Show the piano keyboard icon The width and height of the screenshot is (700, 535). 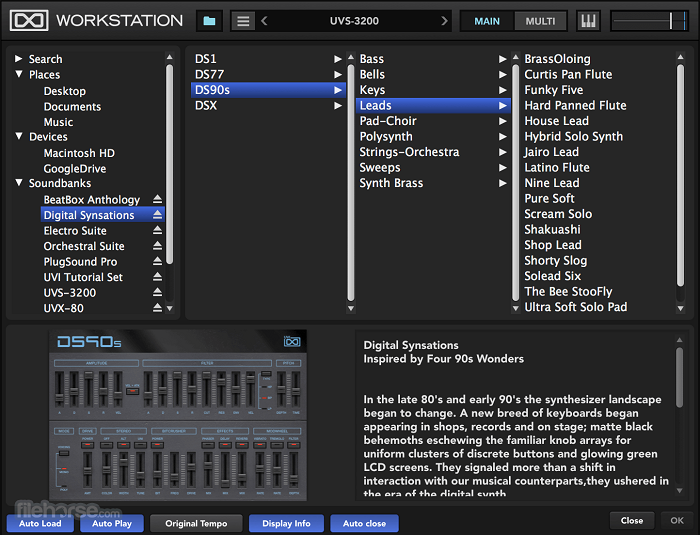[588, 20]
